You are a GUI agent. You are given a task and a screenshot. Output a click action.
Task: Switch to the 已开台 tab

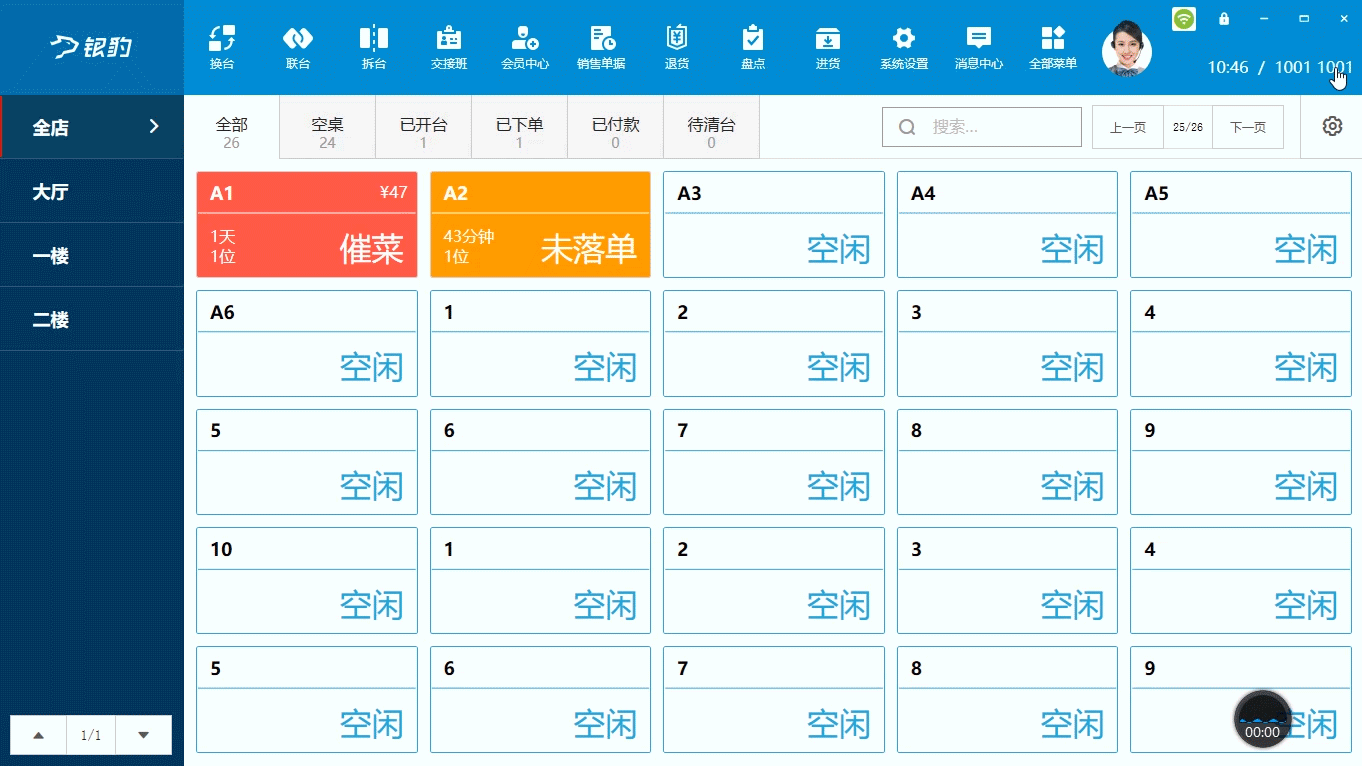click(424, 127)
